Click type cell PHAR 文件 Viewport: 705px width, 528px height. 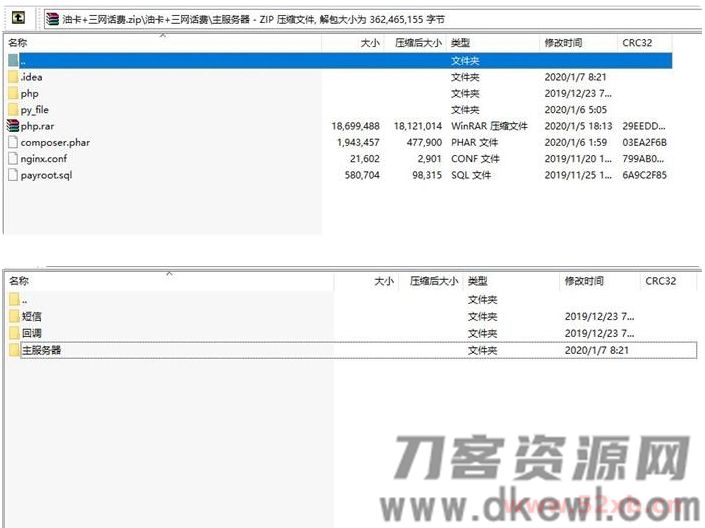(474, 142)
